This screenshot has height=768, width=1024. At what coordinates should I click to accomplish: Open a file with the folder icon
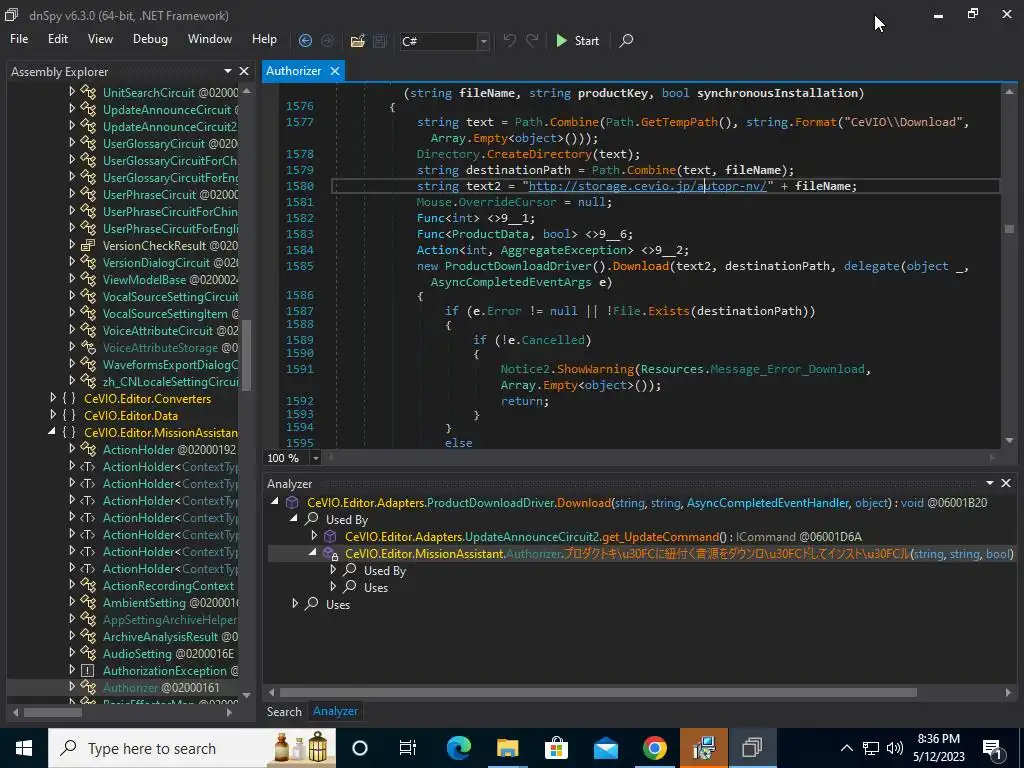(x=357, y=40)
